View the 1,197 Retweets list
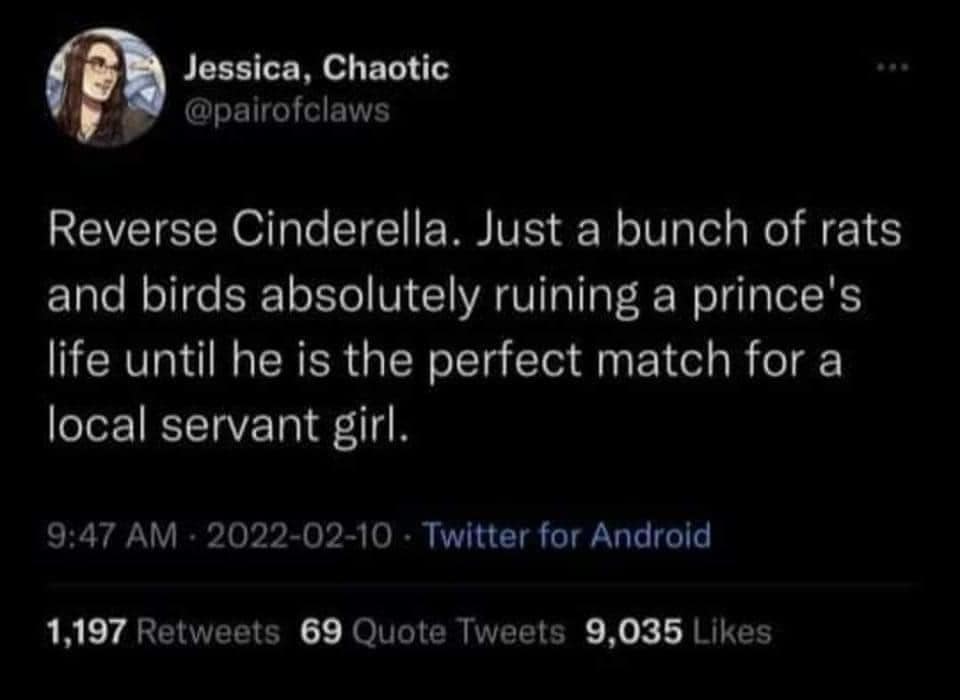 (x=160, y=632)
